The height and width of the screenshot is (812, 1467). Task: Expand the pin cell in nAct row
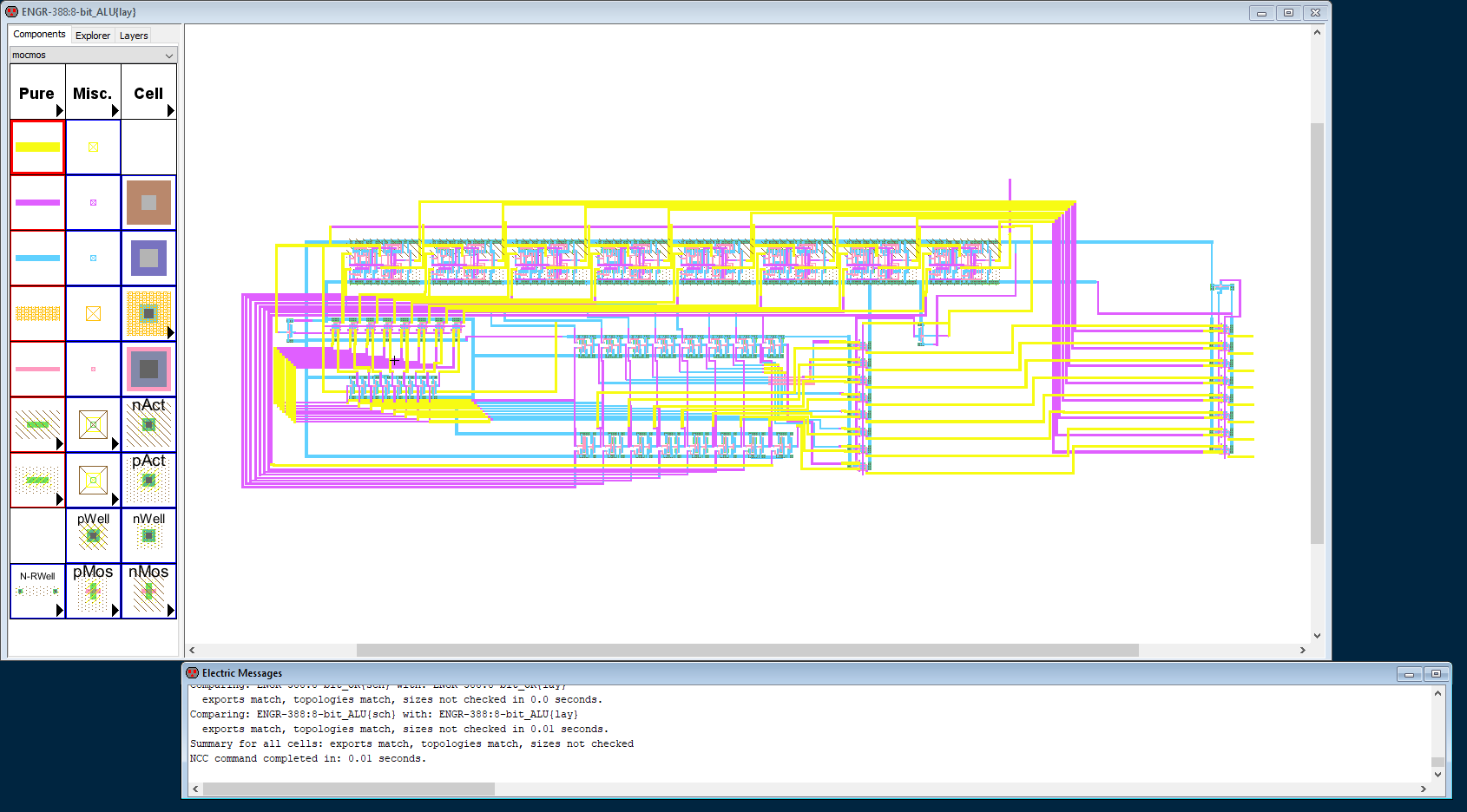click(115, 443)
